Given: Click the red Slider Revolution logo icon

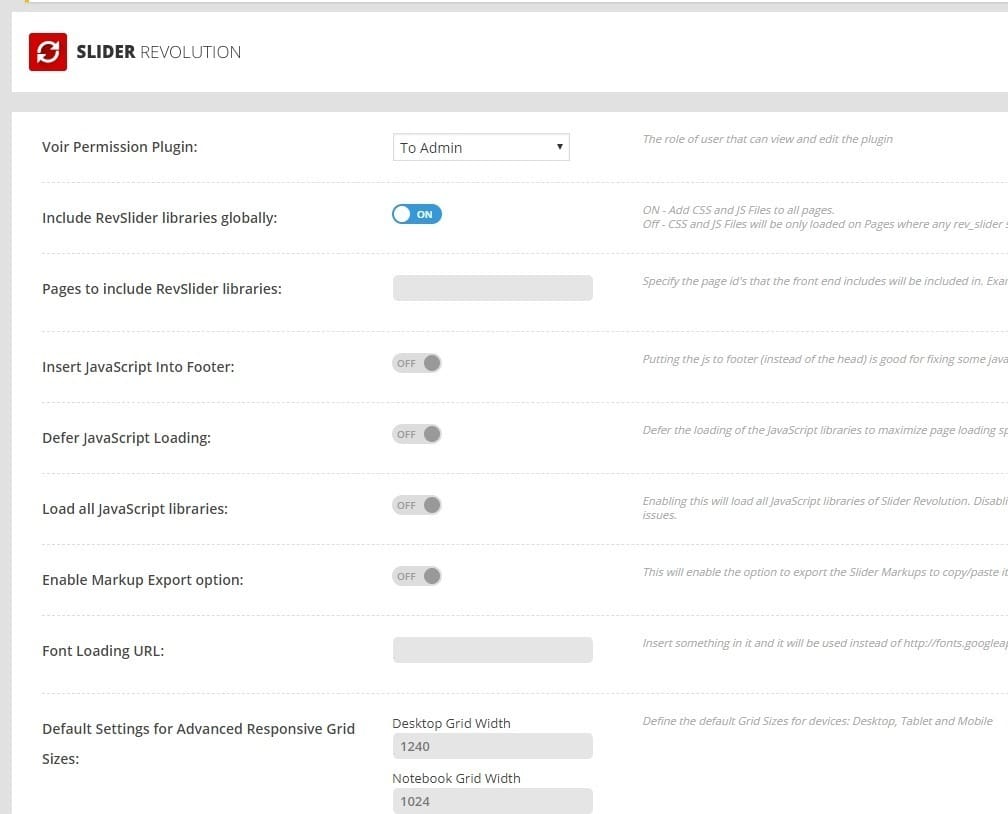Looking at the screenshot, I should point(48,52).
